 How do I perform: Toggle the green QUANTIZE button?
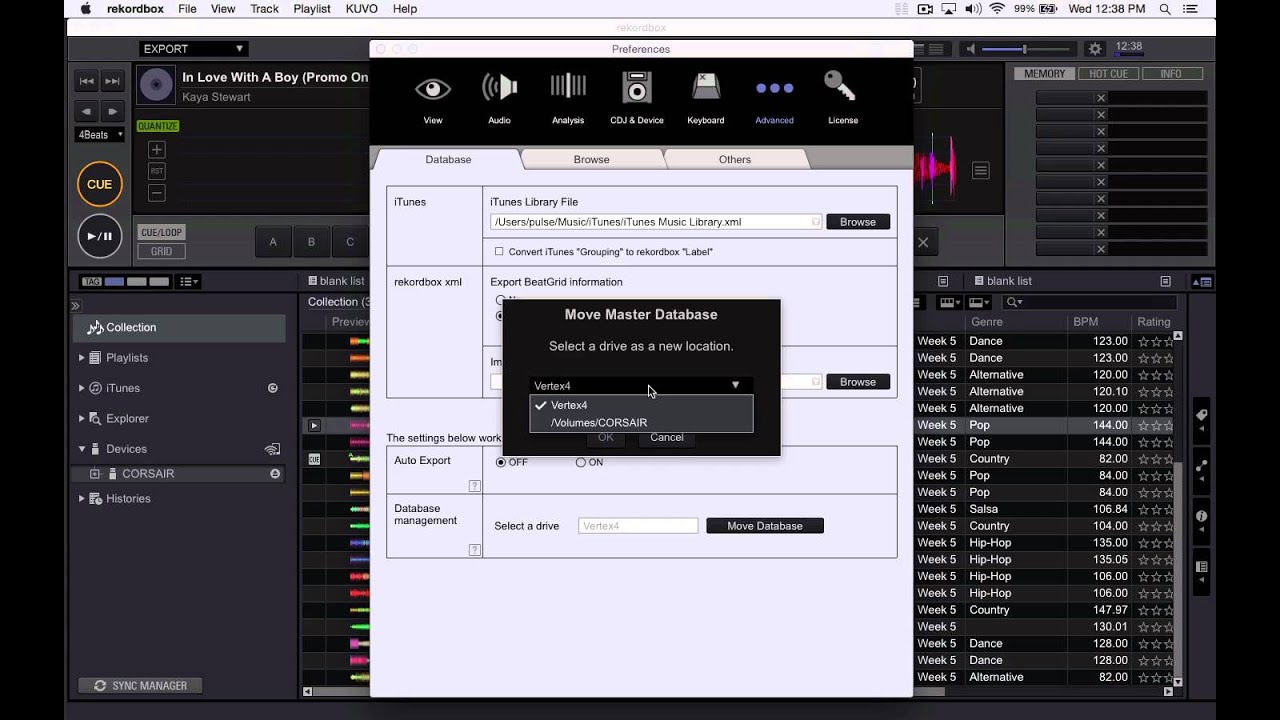(158, 126)
